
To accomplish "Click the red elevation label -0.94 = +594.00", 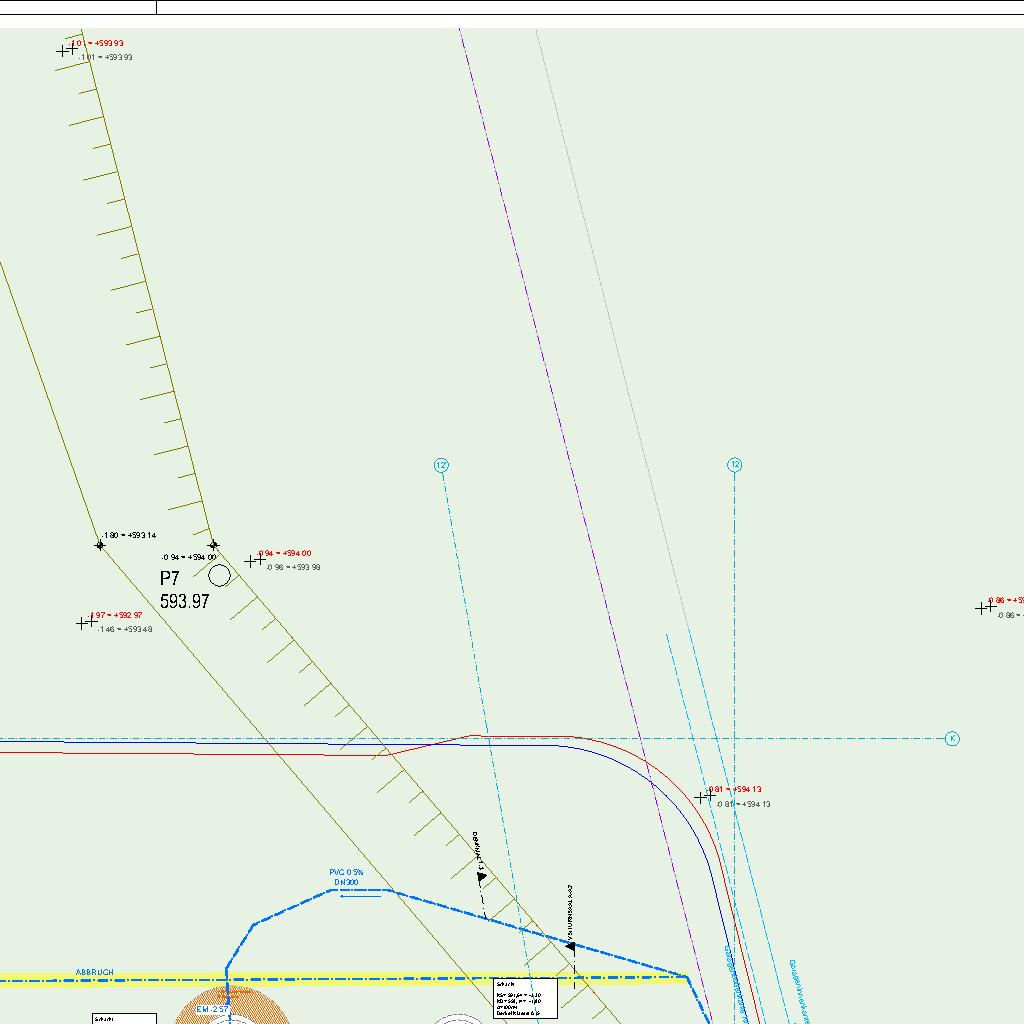I will (x=284, y=553).
